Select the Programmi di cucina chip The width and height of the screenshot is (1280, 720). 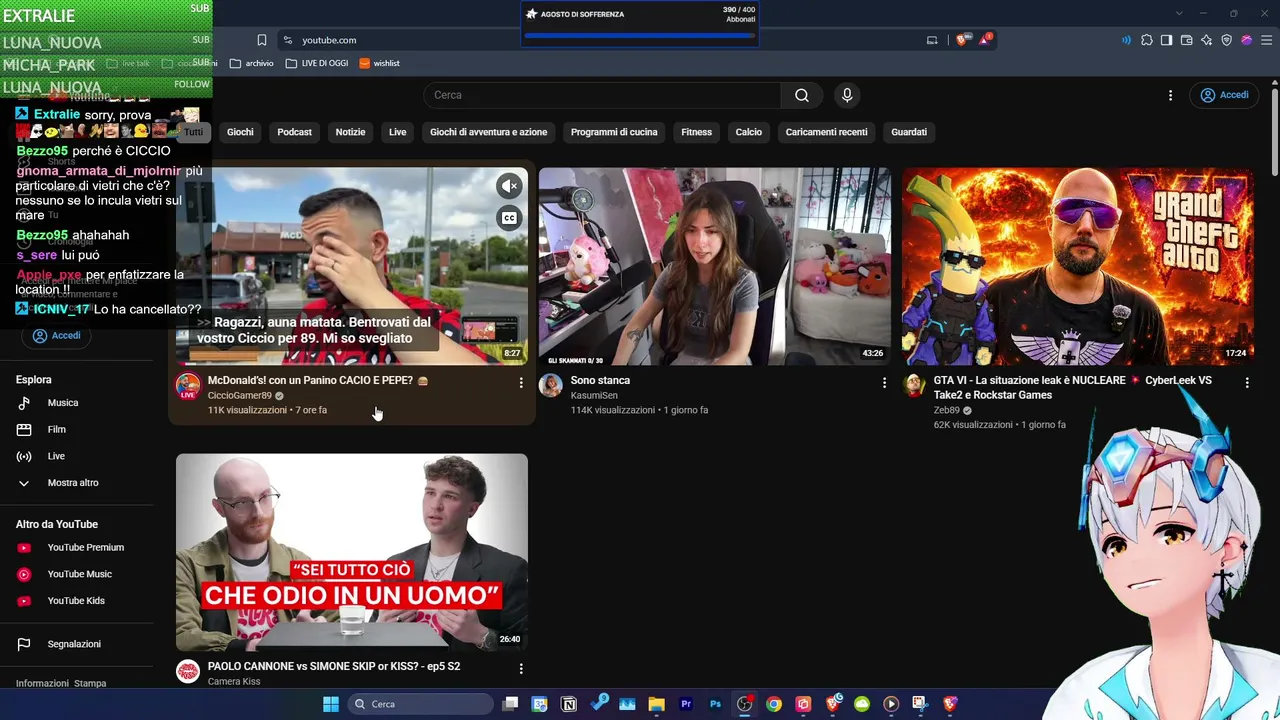pyautogui.click(x=614, y=132)
